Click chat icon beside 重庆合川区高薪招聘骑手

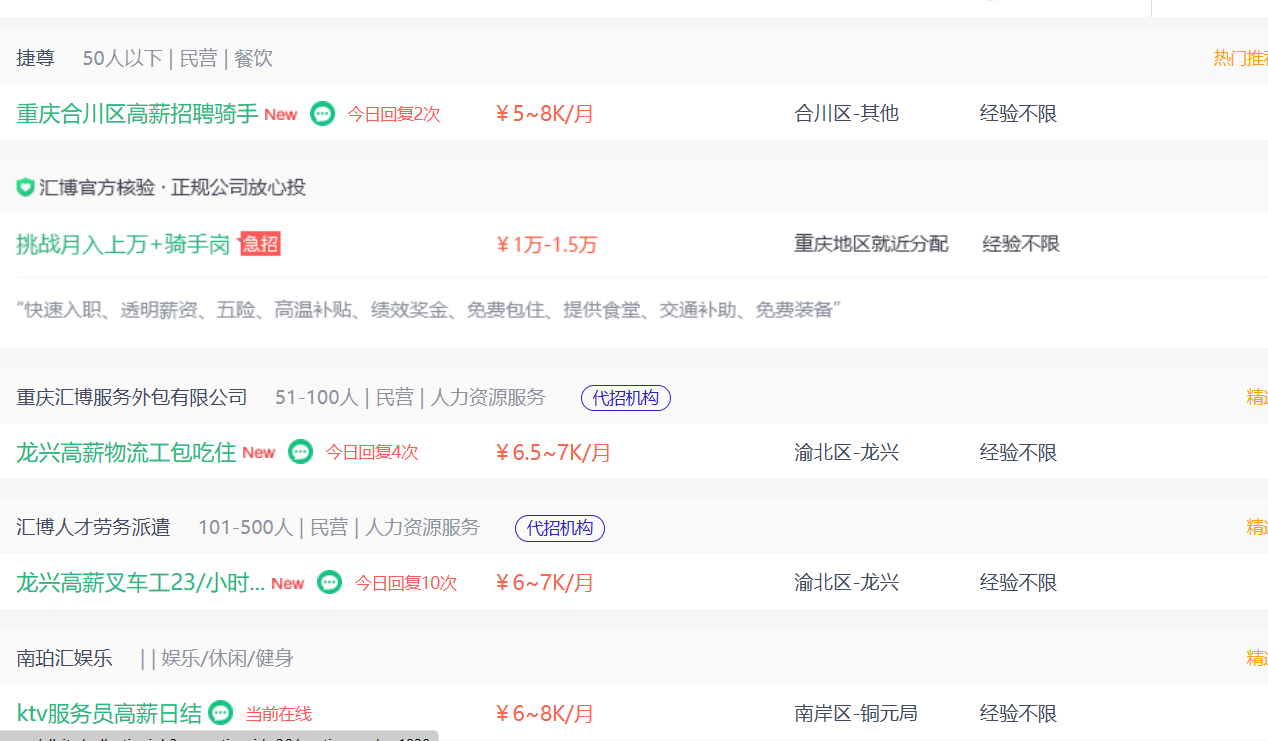click(322, 113)
